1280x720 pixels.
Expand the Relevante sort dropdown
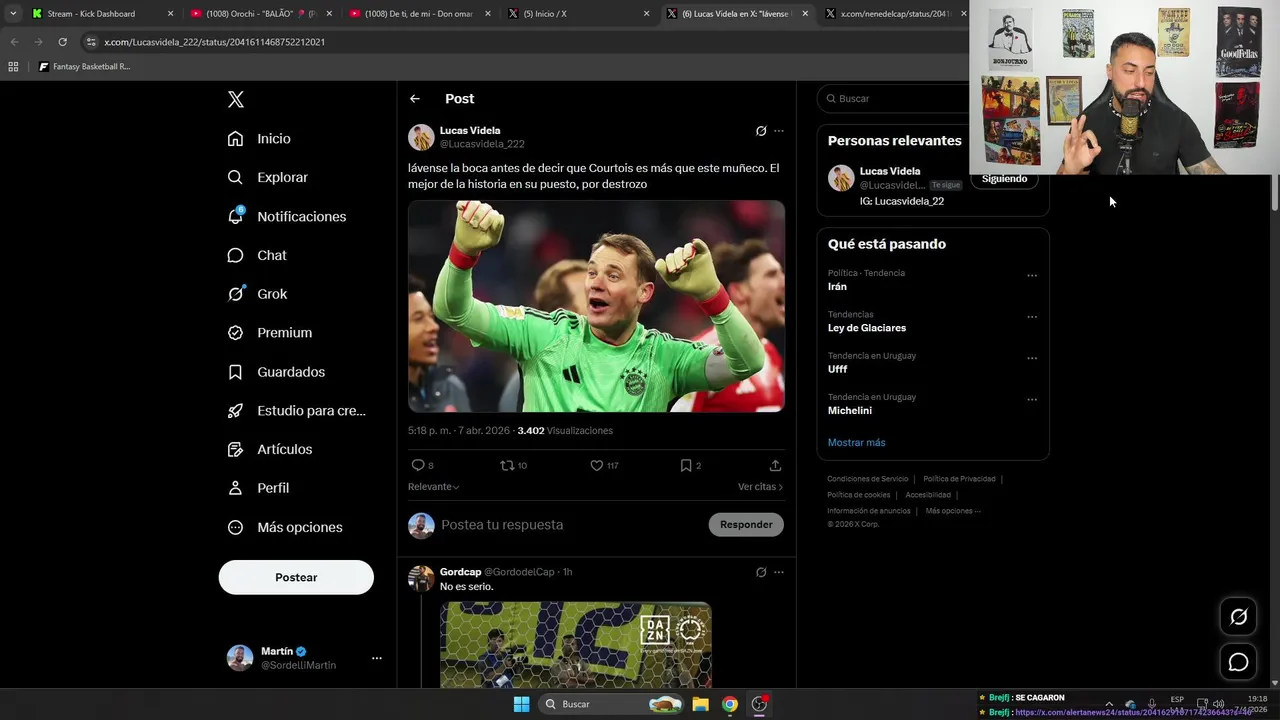click(x=434, y=487)
